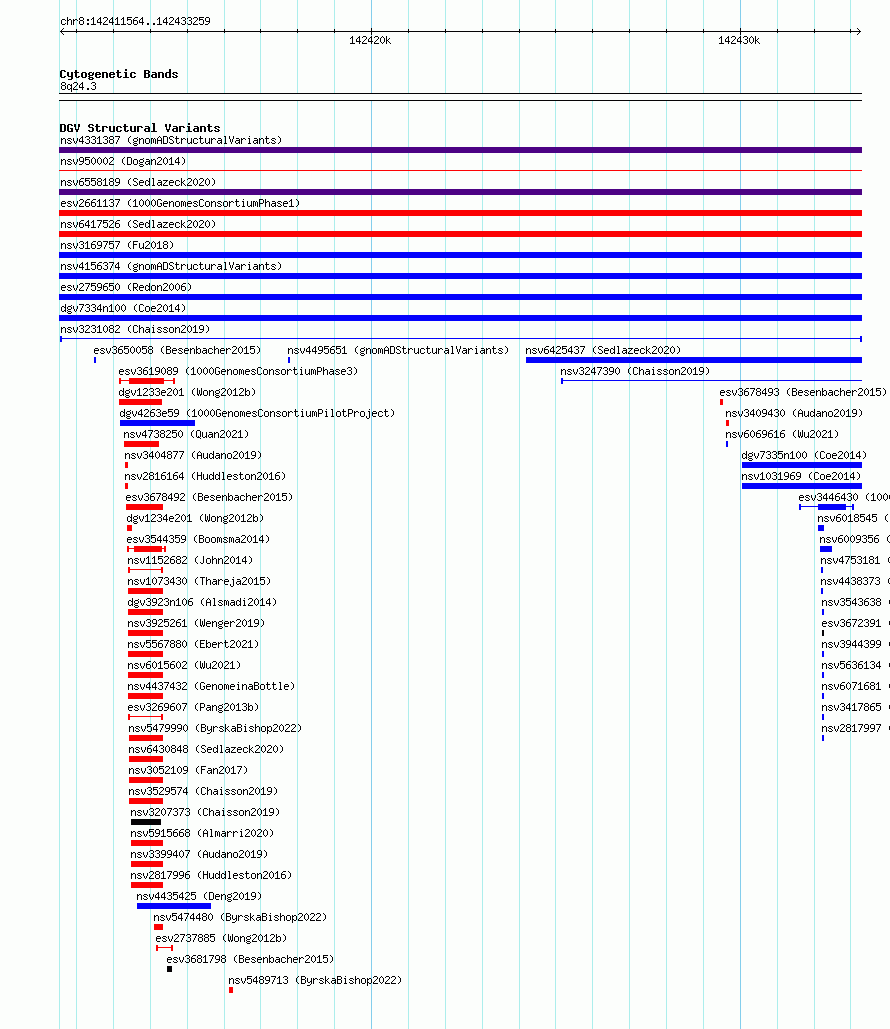Click the blue bar under nsv4435425
Screen dimensions: 890x1029
174,906
